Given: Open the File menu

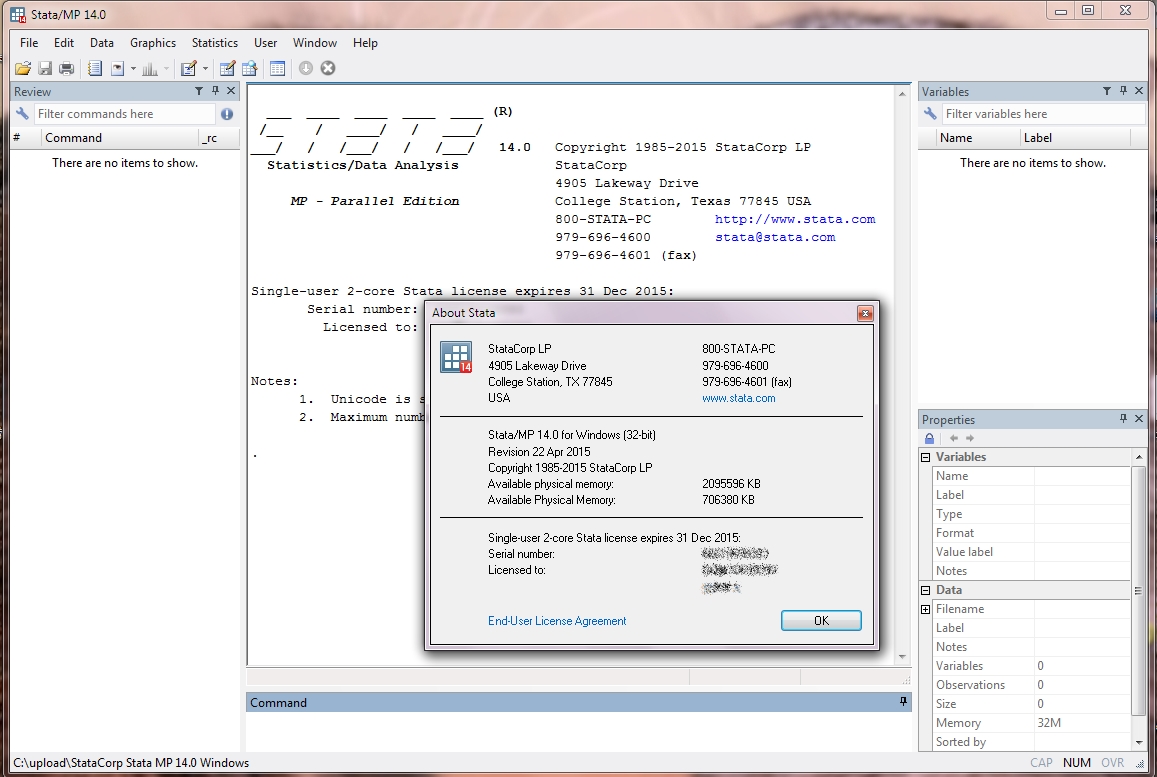Looking at the screenshot, I should [29, 43].
